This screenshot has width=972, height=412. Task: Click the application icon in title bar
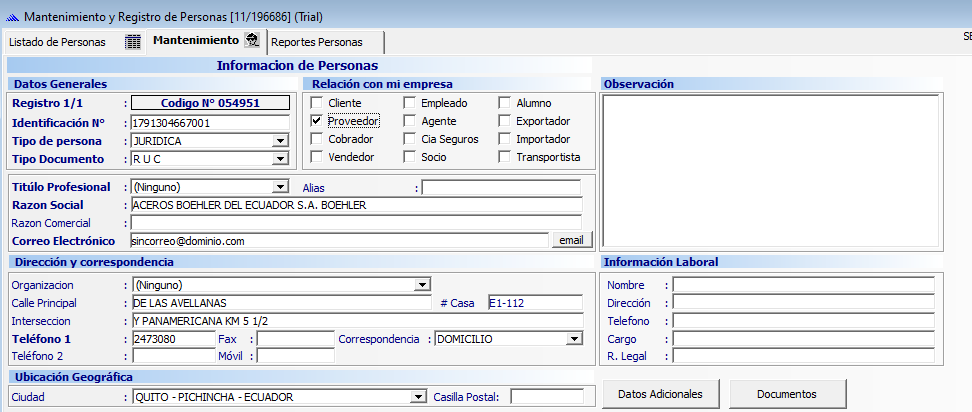pos(12,17)
